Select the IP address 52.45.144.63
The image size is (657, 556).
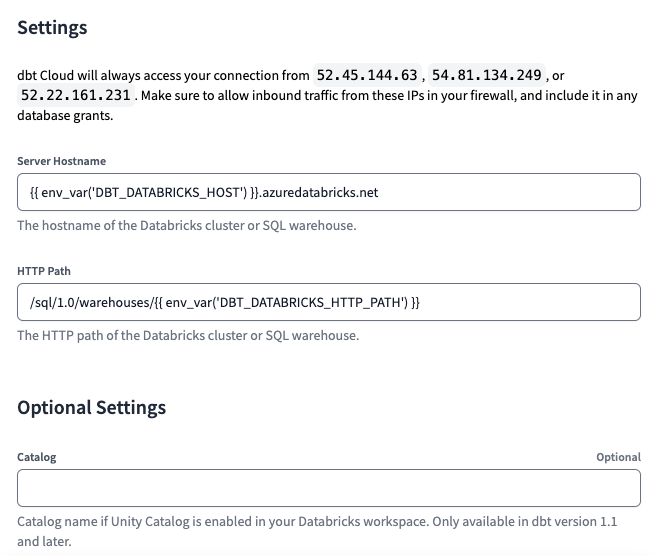click(367, 75)
